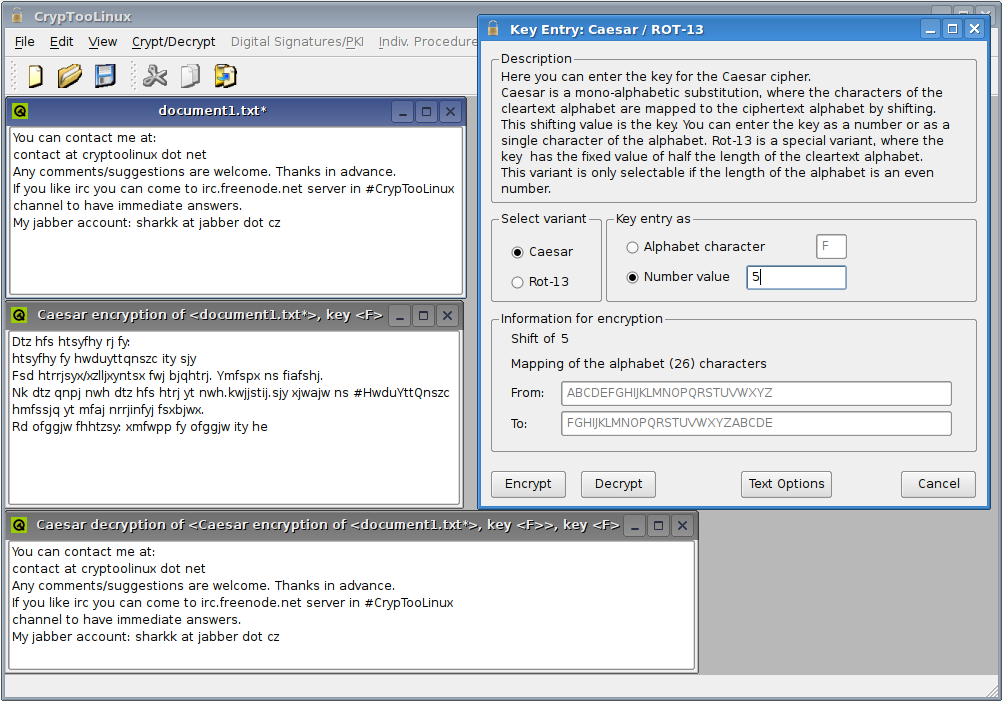Open the View menu
The width and height of the screenshot is (1003, 702).
(102, 42)
